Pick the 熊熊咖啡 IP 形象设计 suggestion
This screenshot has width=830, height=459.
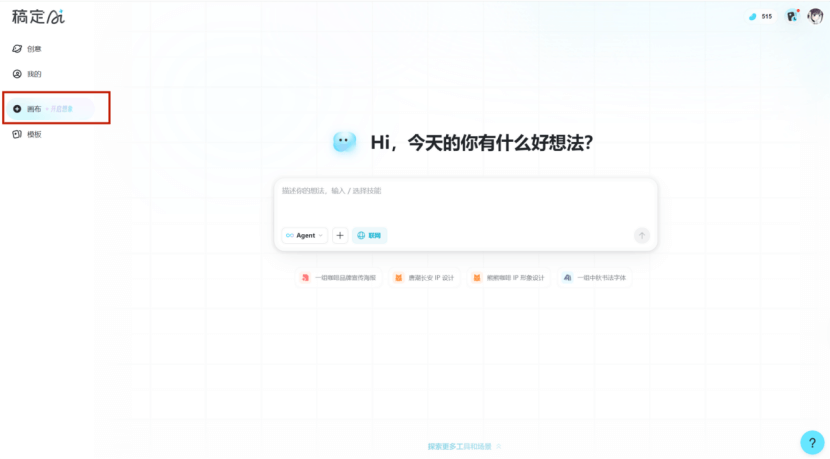[509, 277]
